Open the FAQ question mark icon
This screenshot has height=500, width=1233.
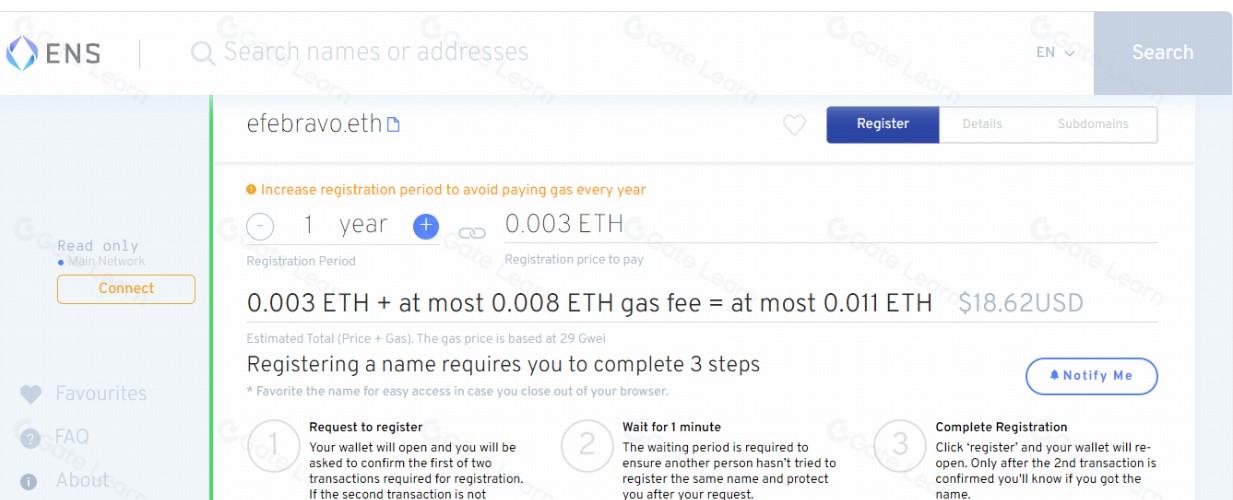pyautogui.click(x=30, y=438)
